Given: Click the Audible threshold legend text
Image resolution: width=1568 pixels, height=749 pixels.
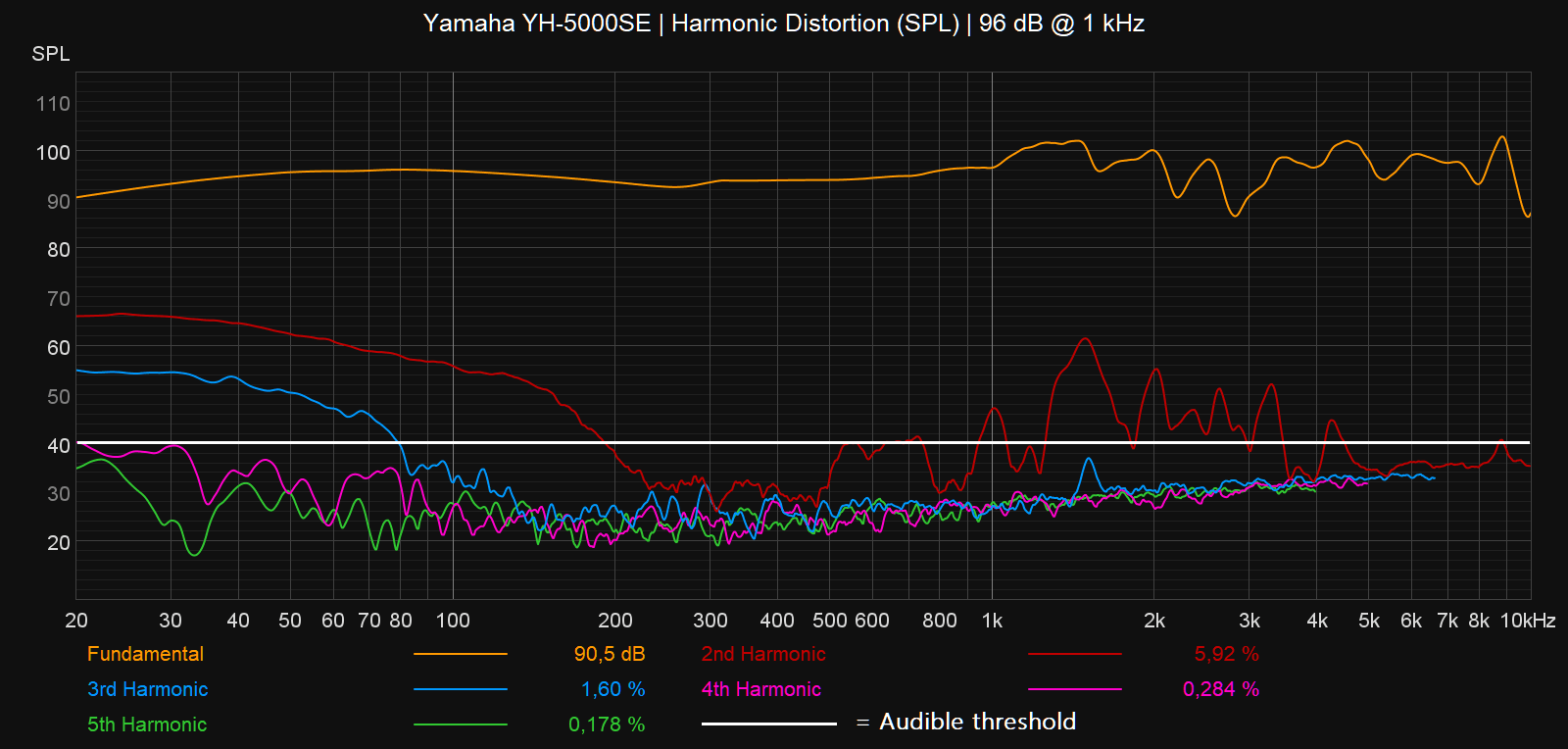Looking at the screenshot, I should pos(977,722).
